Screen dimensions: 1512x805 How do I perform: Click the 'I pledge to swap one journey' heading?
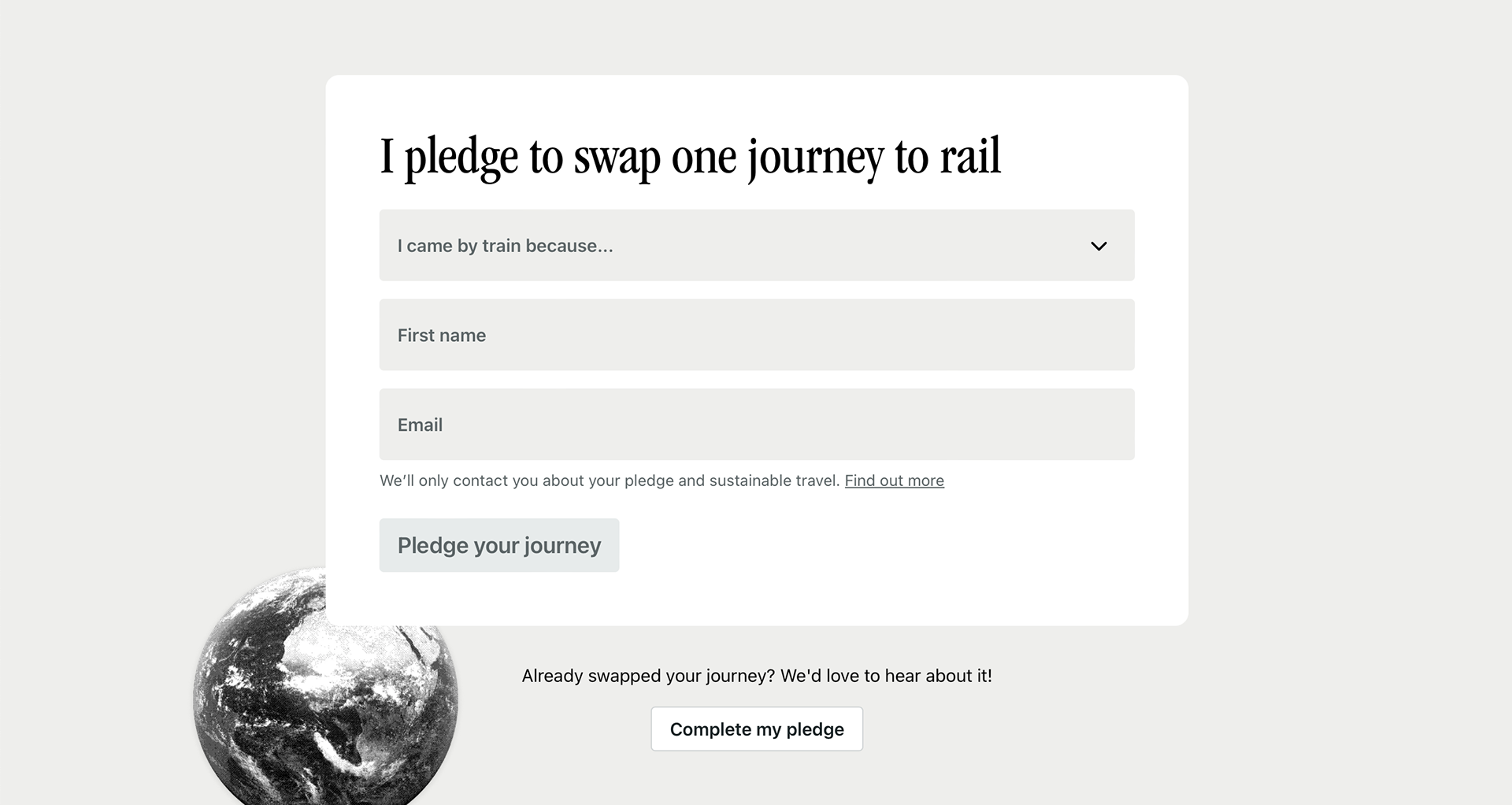point(691,158)
